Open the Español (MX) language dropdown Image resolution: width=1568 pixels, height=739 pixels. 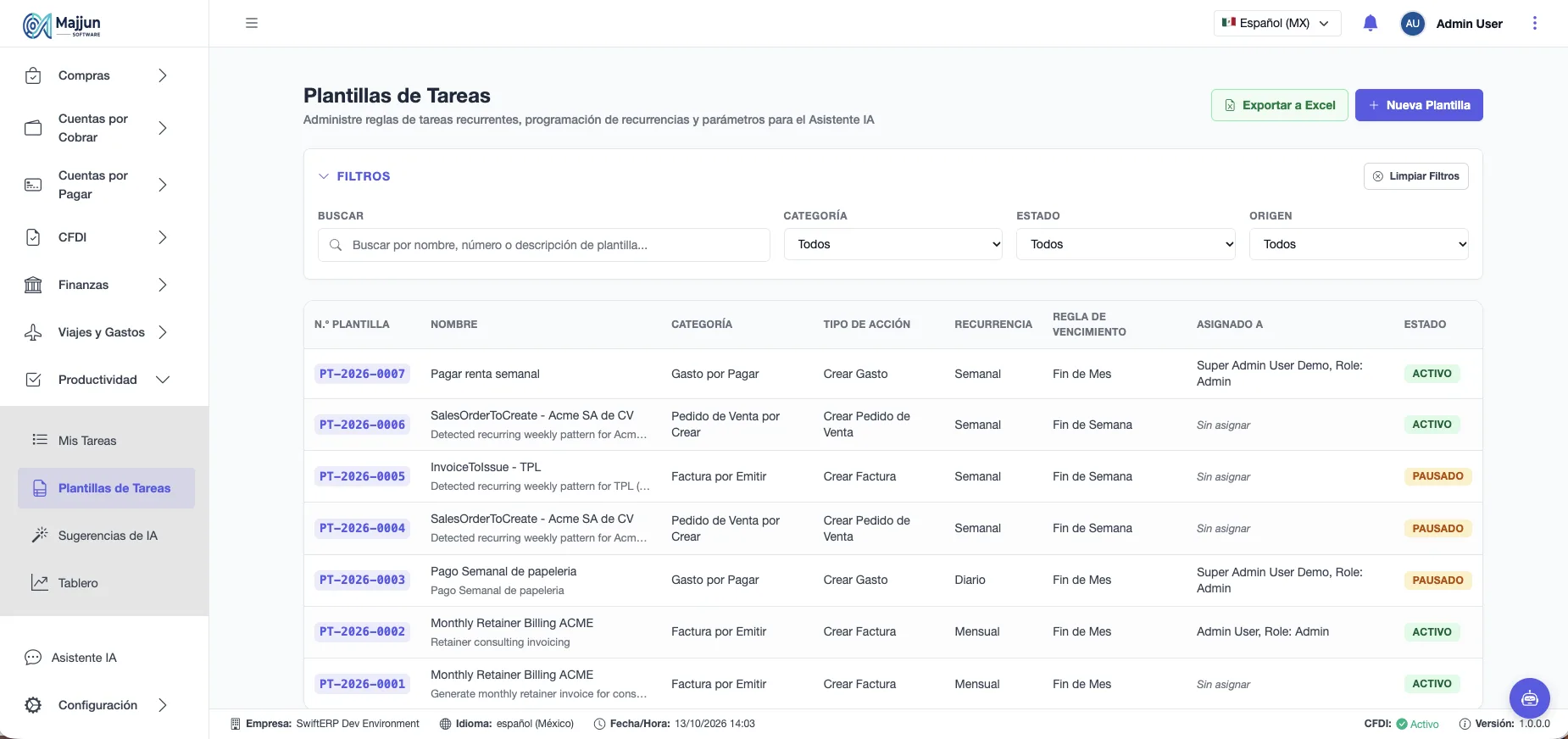pyautogui.click(x=1277, y=24)
